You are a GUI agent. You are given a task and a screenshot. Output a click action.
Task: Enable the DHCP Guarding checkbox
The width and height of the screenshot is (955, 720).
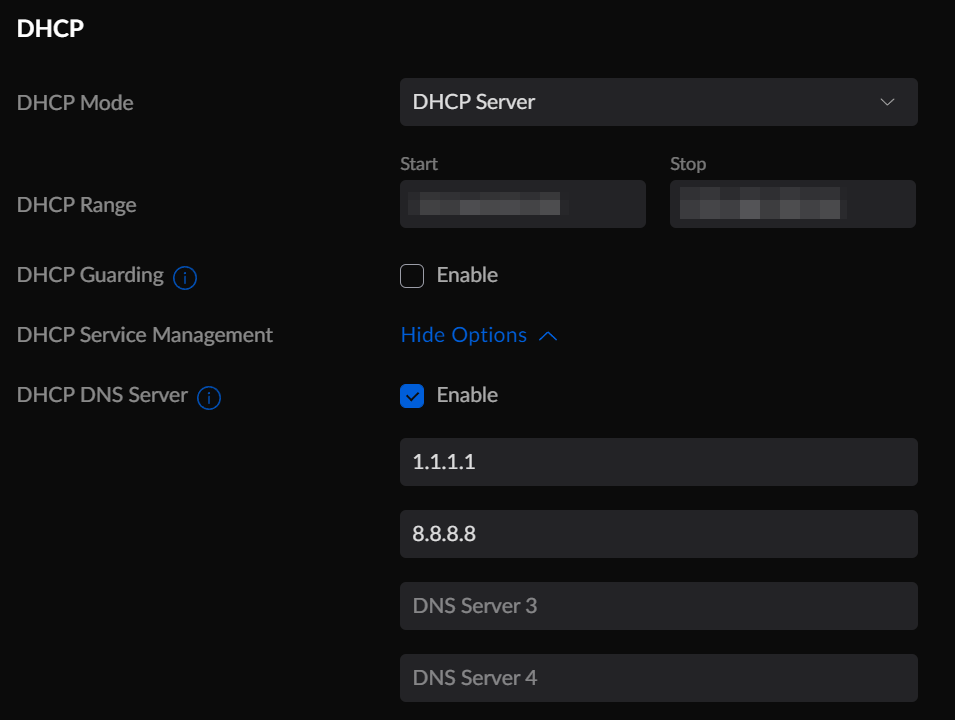pyautogui.click(x=412, y=276)
